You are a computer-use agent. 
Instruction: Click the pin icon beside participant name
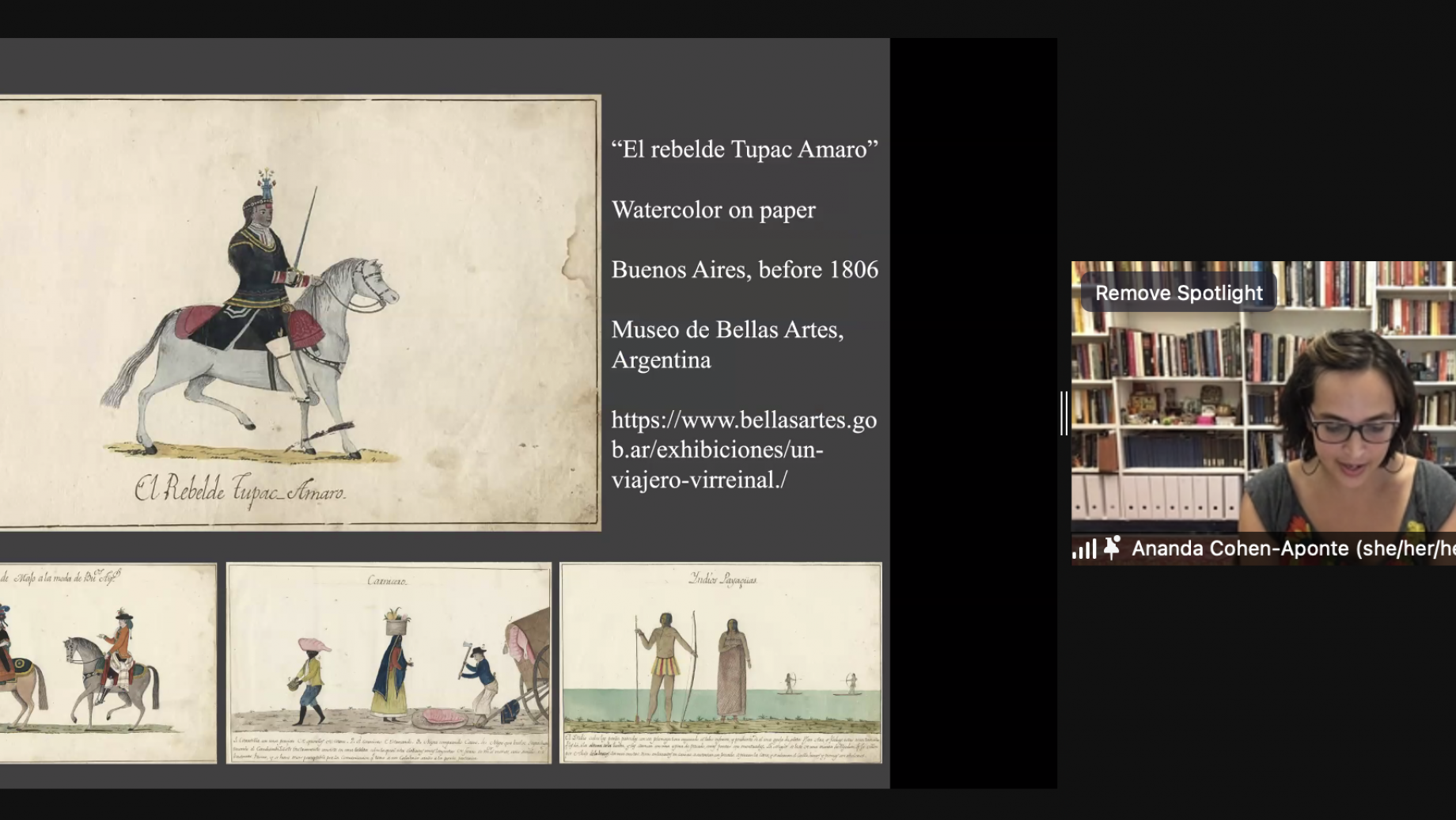tap(1113, 548)
